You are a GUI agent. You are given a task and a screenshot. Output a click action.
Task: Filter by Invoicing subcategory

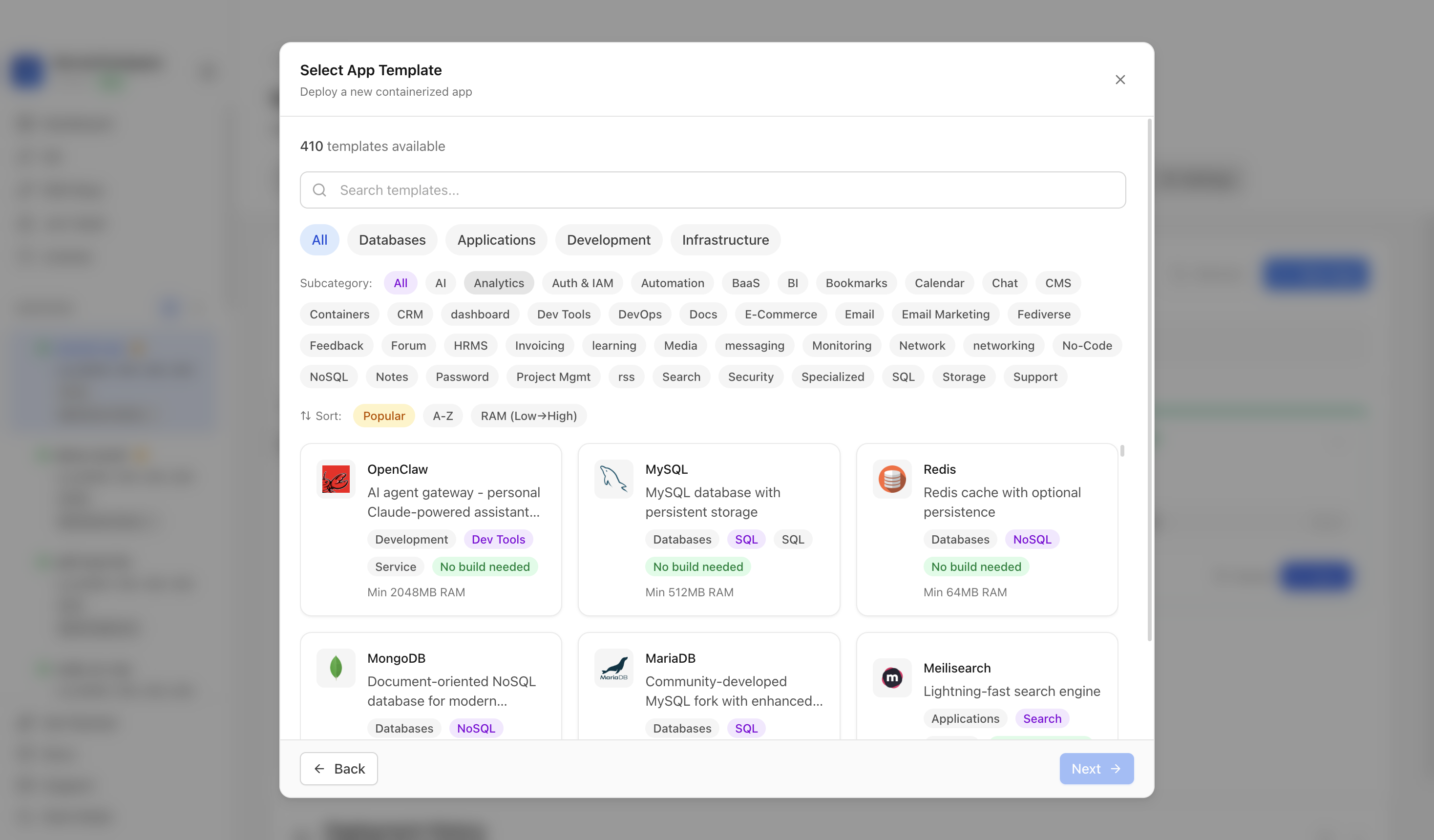(x=539, y=345)
